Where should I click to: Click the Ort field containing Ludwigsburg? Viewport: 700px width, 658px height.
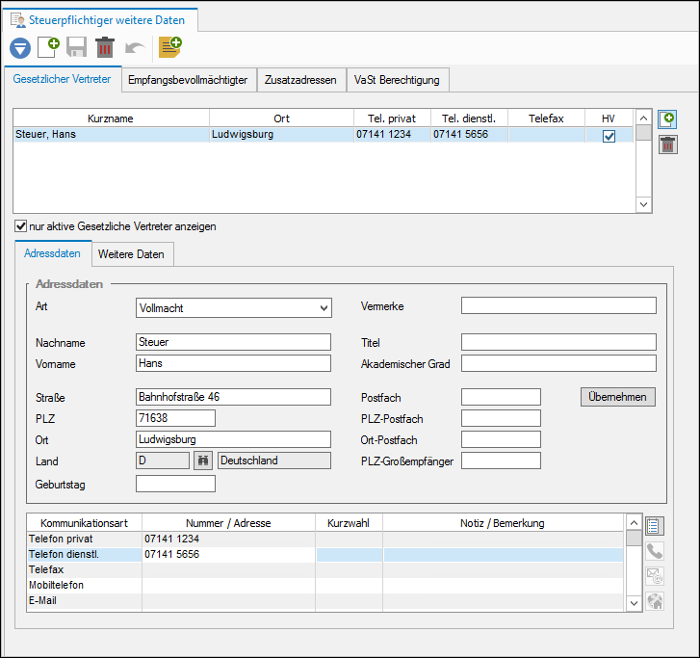click(233, 439)
